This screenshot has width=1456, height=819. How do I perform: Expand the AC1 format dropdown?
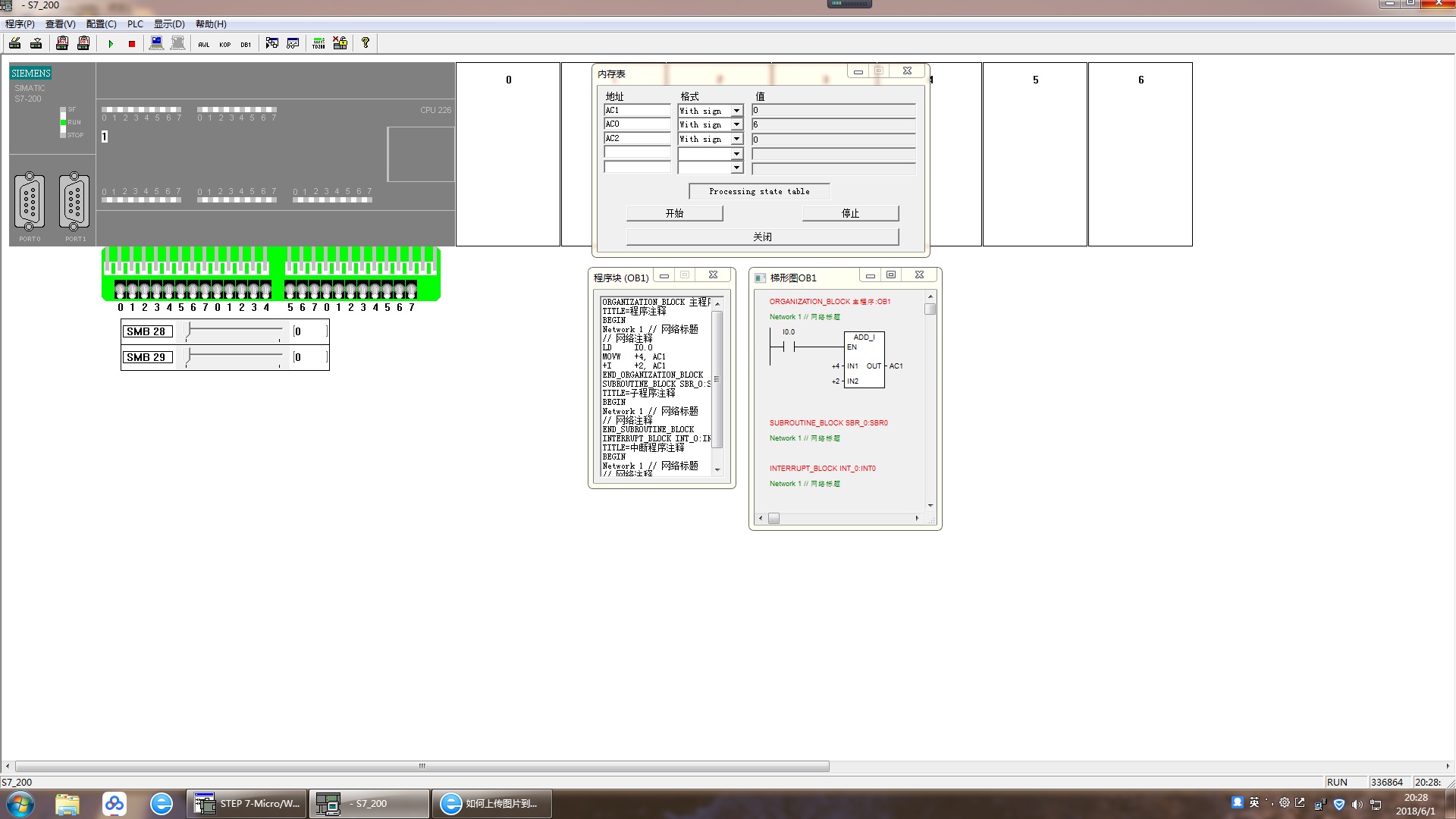736,111
